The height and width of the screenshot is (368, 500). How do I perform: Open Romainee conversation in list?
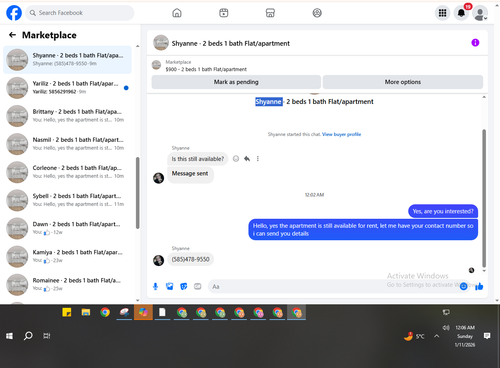tap(67, 284)
